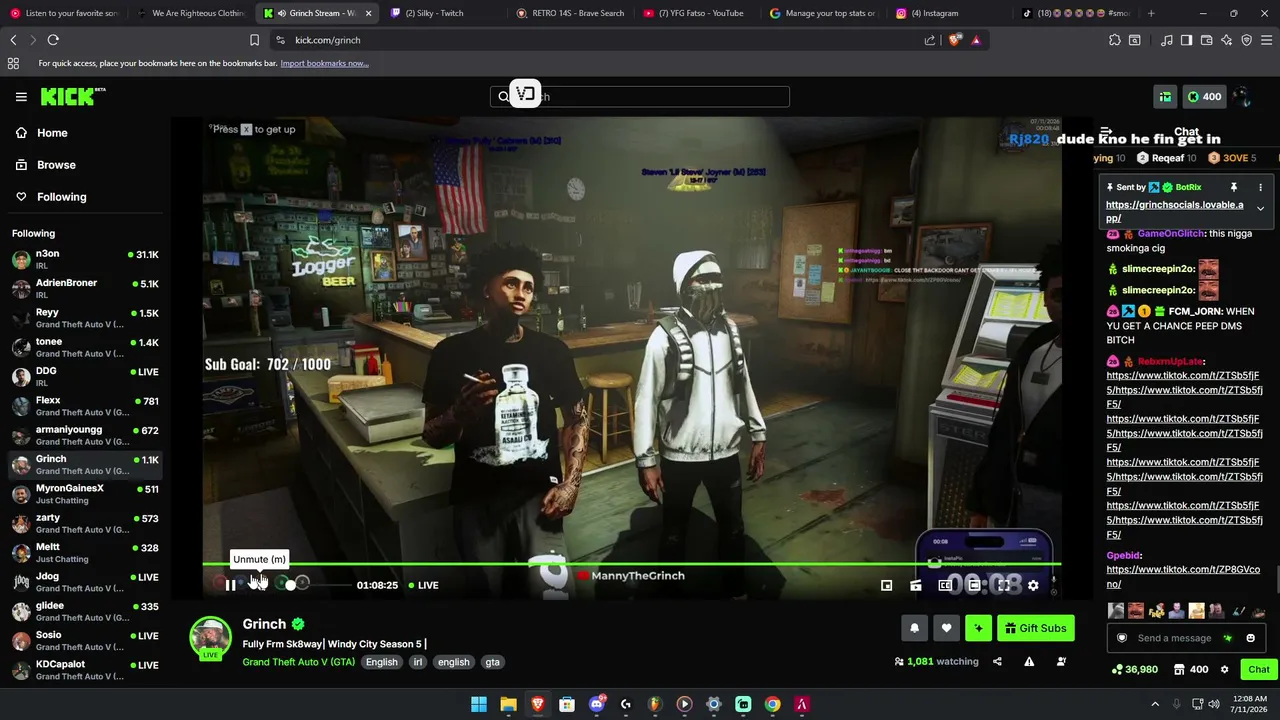Open DDG channel in Following list
1280x720 pixels.
[85, 377]
